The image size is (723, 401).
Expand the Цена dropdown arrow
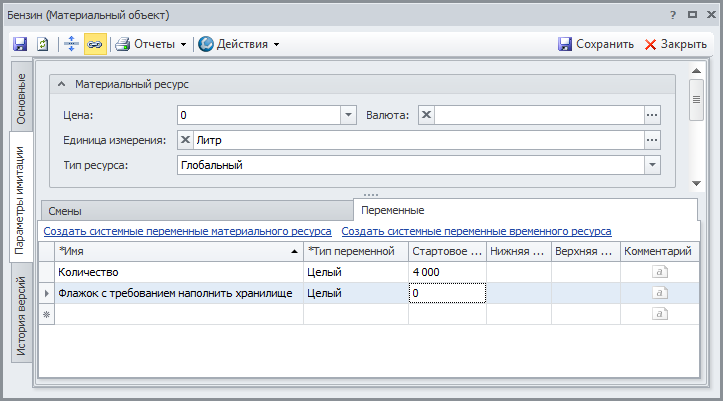[348, 115]
